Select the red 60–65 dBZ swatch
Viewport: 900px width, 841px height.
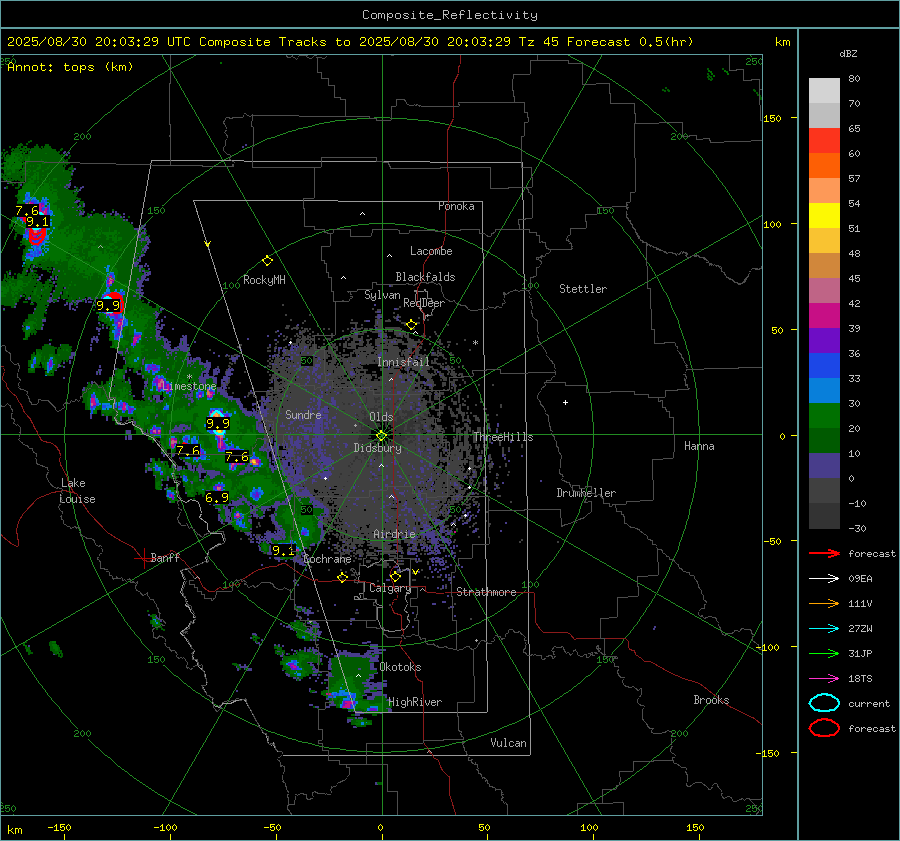point(824,141)
